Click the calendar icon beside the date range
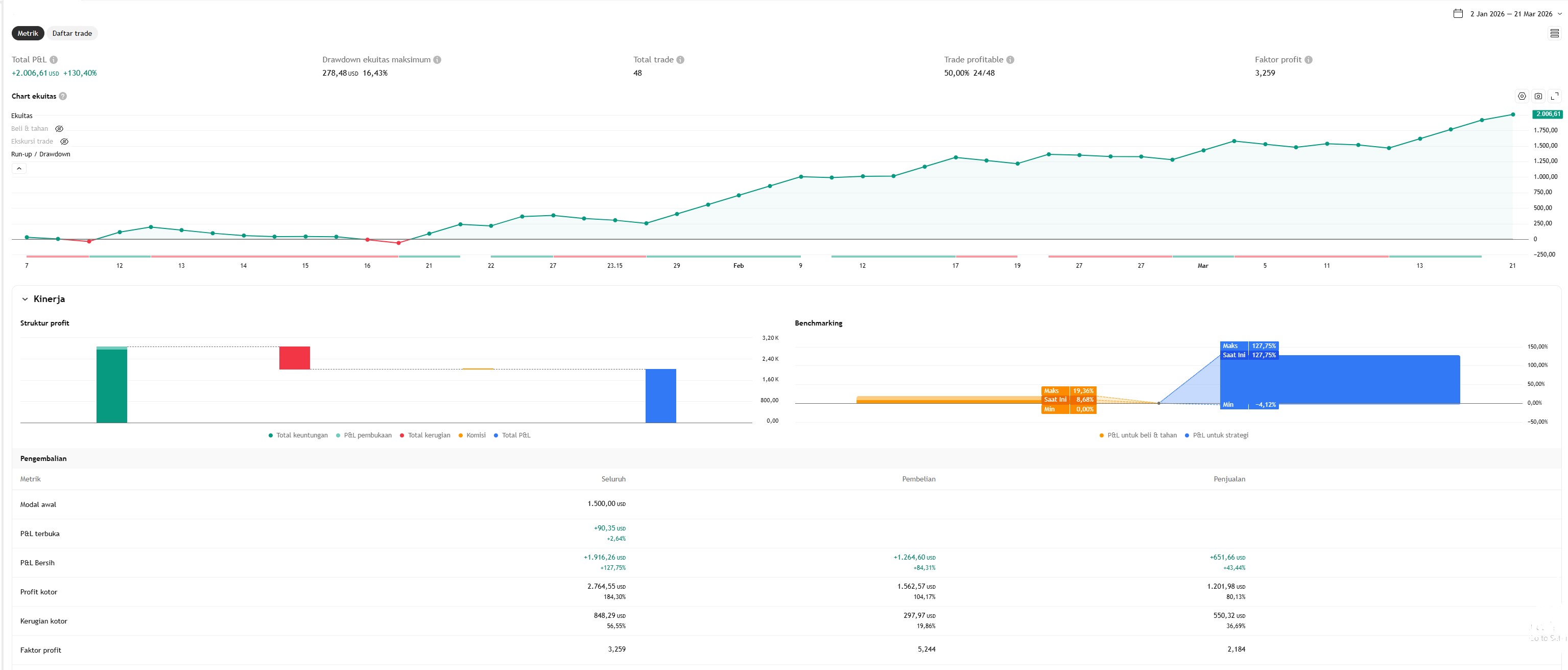Screen dimensions: 1568x670 pyautogui.click(x=1458, y=13)
